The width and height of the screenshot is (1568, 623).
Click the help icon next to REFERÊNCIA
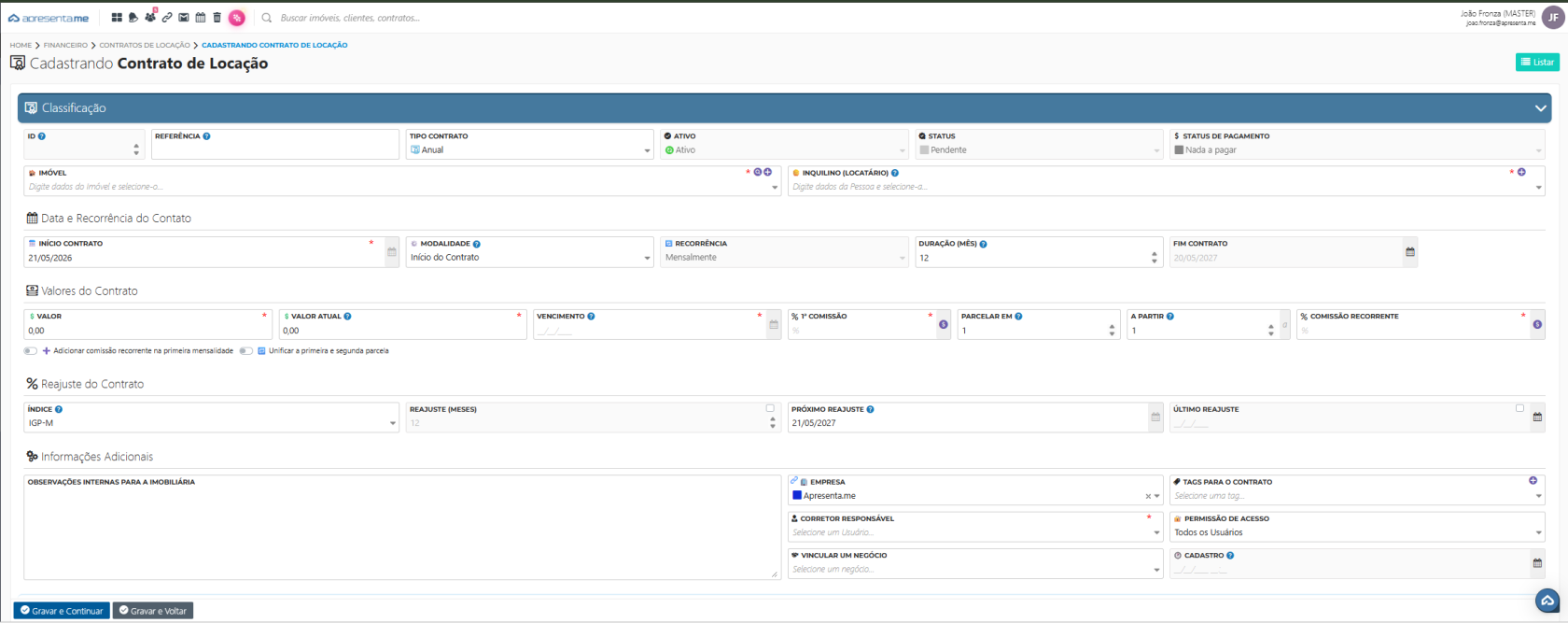click(x=206, y=136)
